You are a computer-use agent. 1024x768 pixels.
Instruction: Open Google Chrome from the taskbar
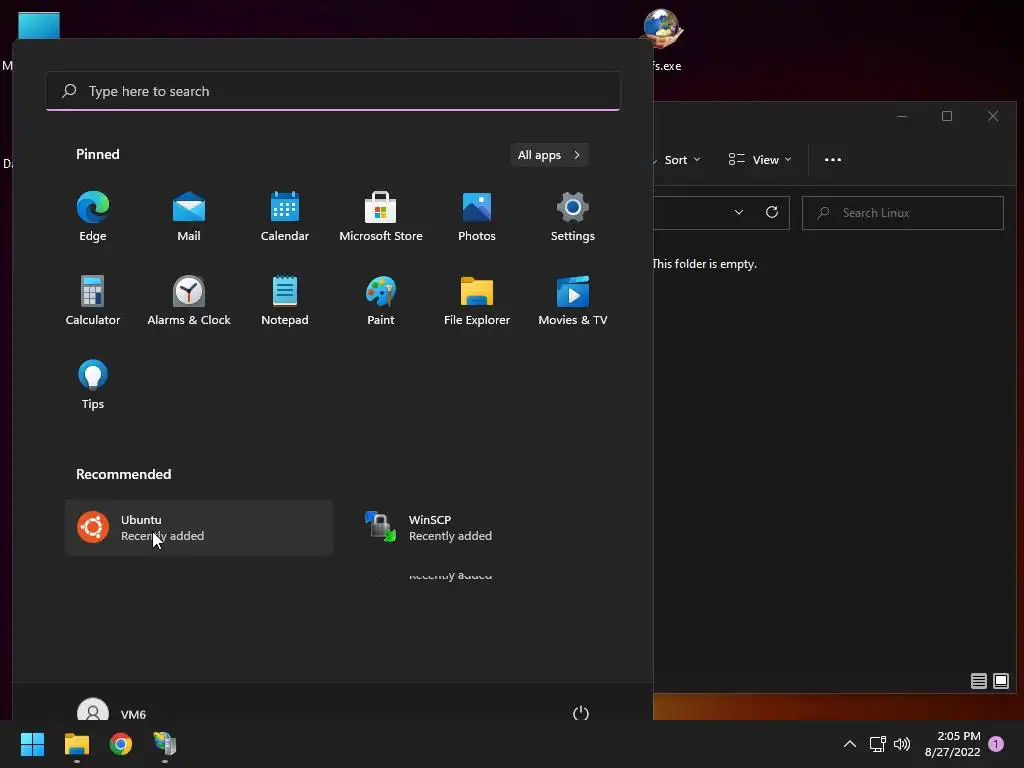[x=121, y=744]
